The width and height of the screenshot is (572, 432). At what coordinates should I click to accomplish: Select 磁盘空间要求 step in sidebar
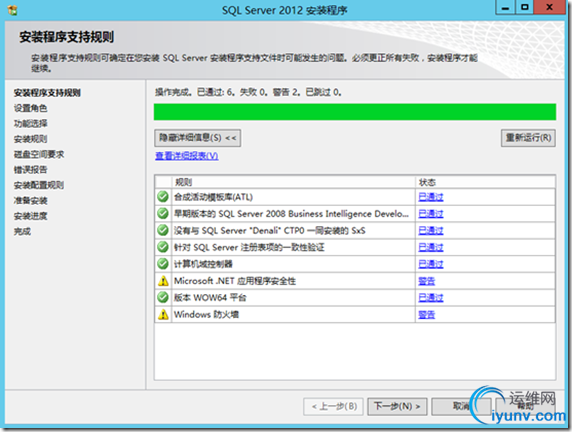(x=39, y=154)
